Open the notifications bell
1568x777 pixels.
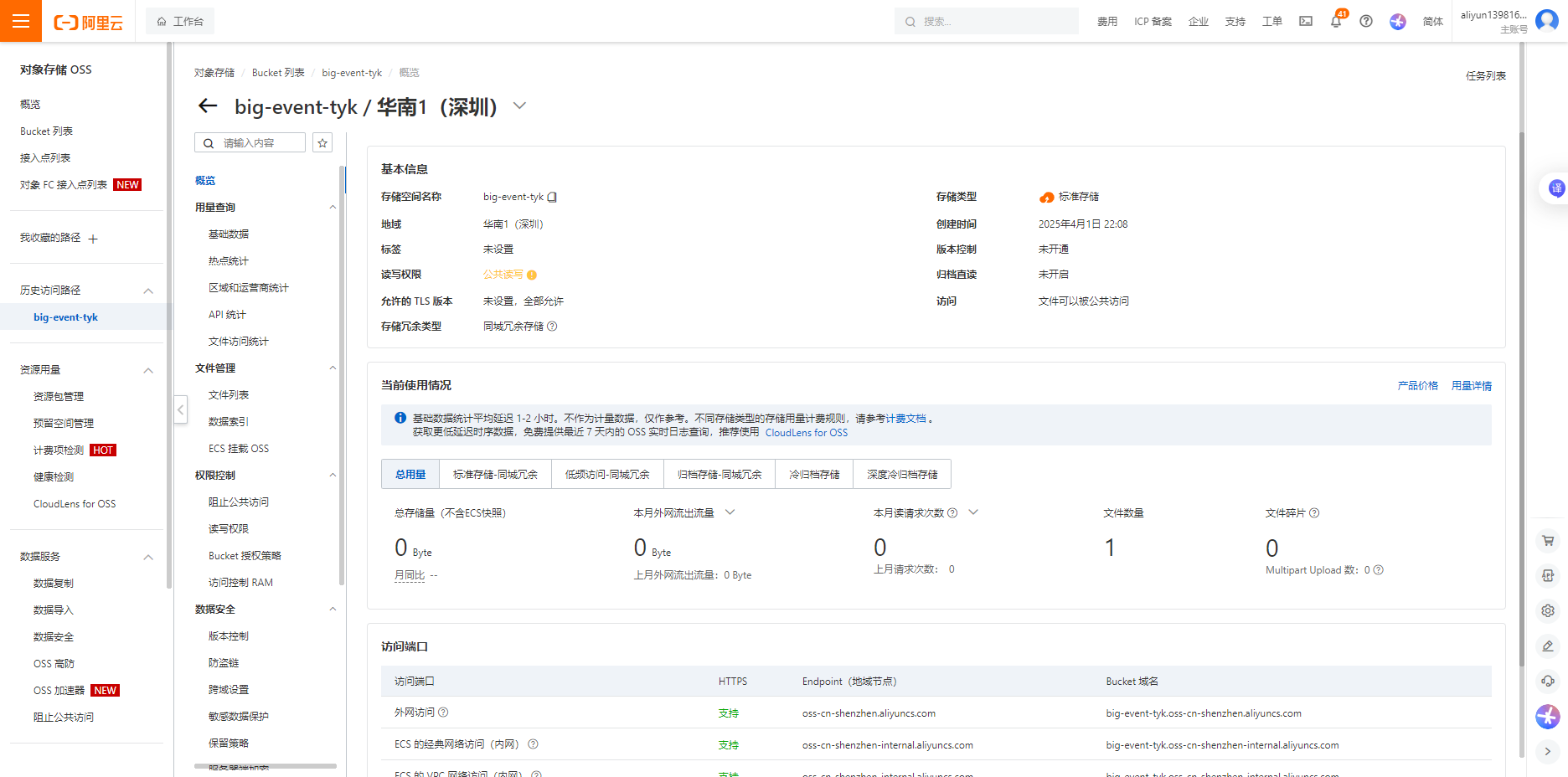(1336, 21)
